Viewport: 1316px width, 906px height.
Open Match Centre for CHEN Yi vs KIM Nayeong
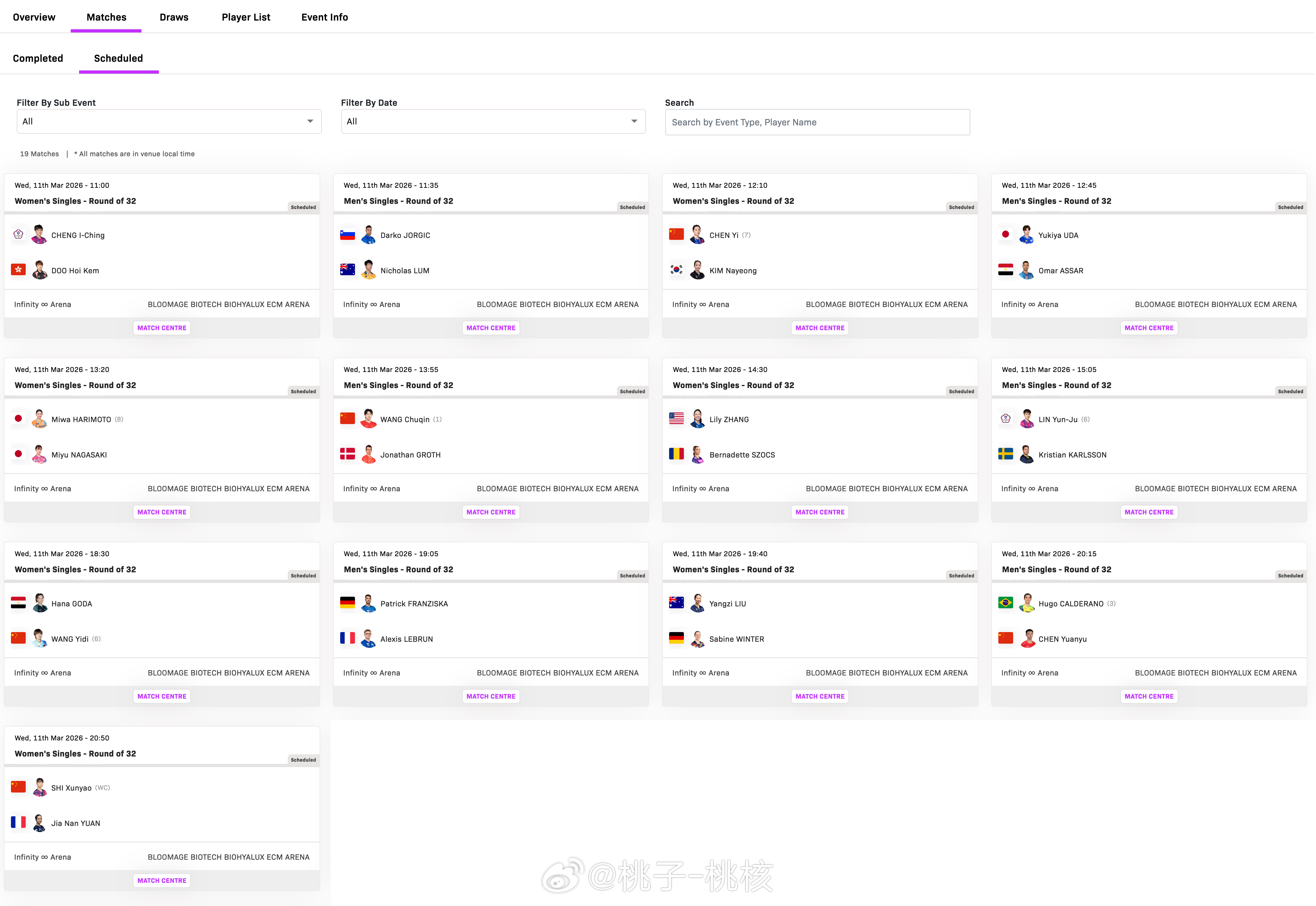point(820,328)
